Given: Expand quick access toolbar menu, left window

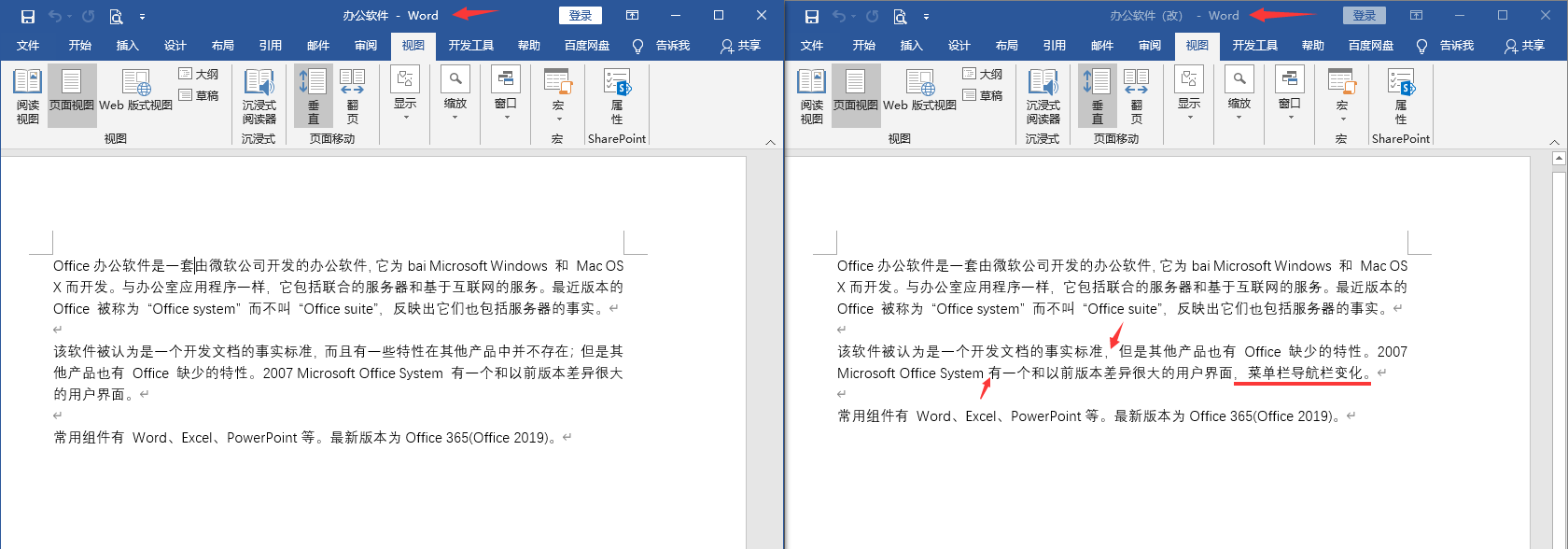Looking at the screenshot, I should pos(142,16).
